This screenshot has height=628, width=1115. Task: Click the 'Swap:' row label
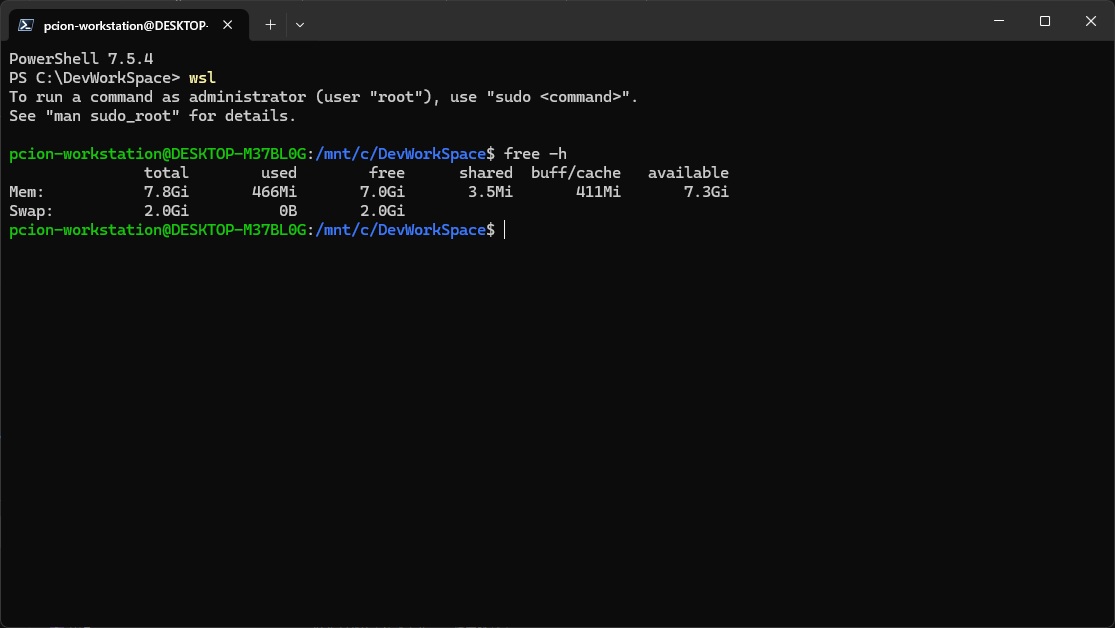pos(31,211)
